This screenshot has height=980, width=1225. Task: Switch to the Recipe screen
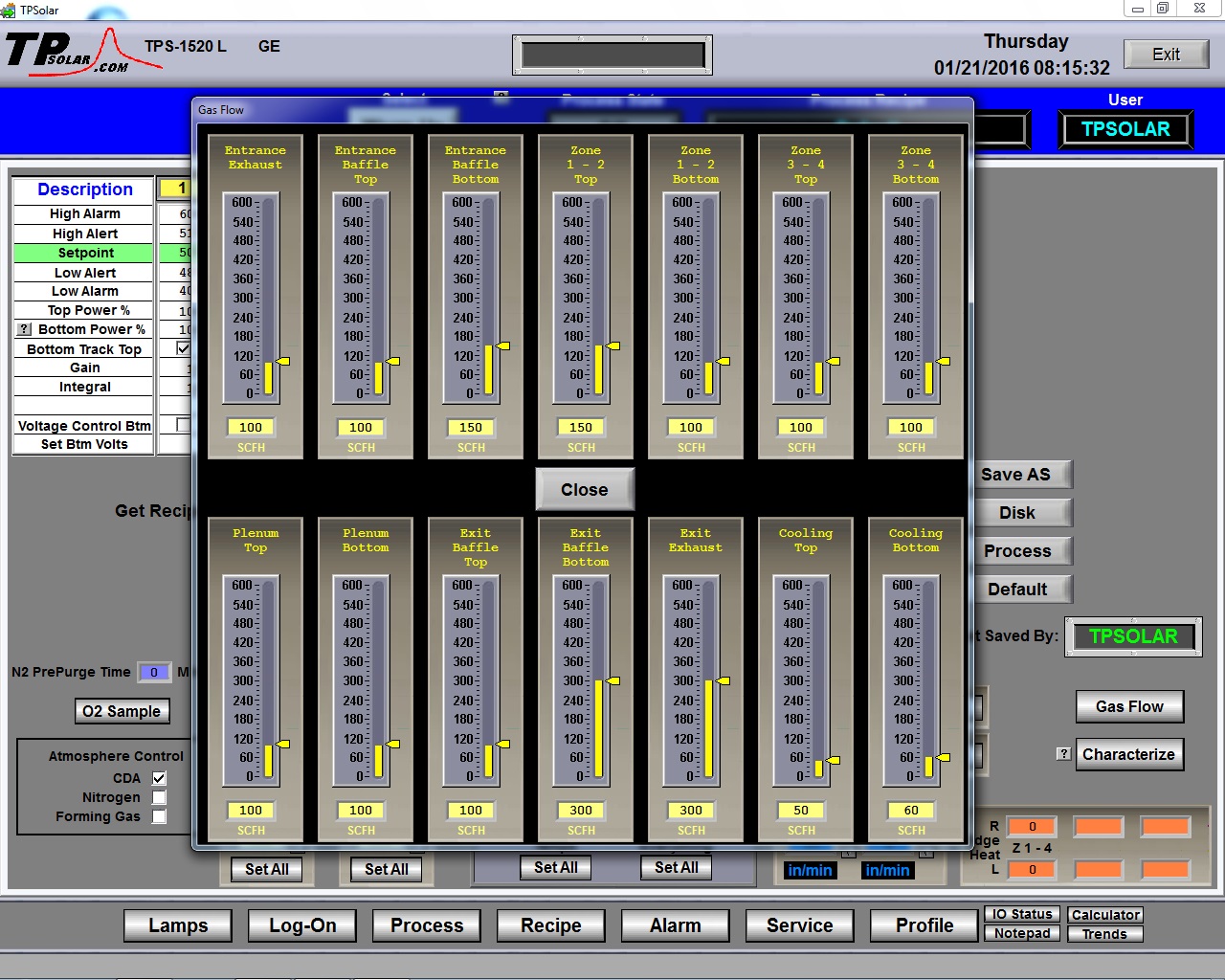[551, 925]
